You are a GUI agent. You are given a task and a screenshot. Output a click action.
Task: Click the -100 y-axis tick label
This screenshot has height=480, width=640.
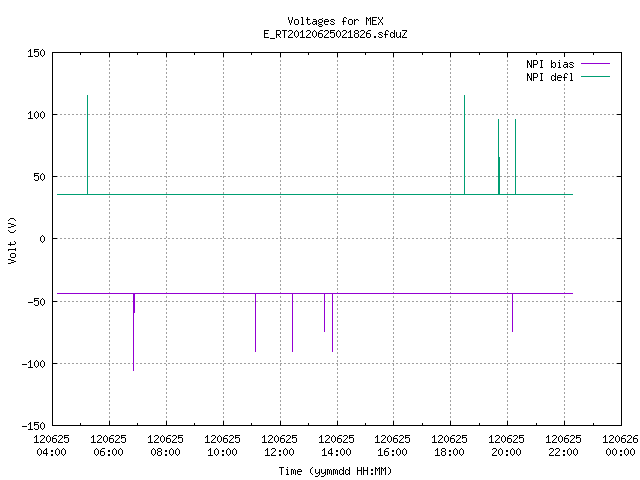pos(33,364)
